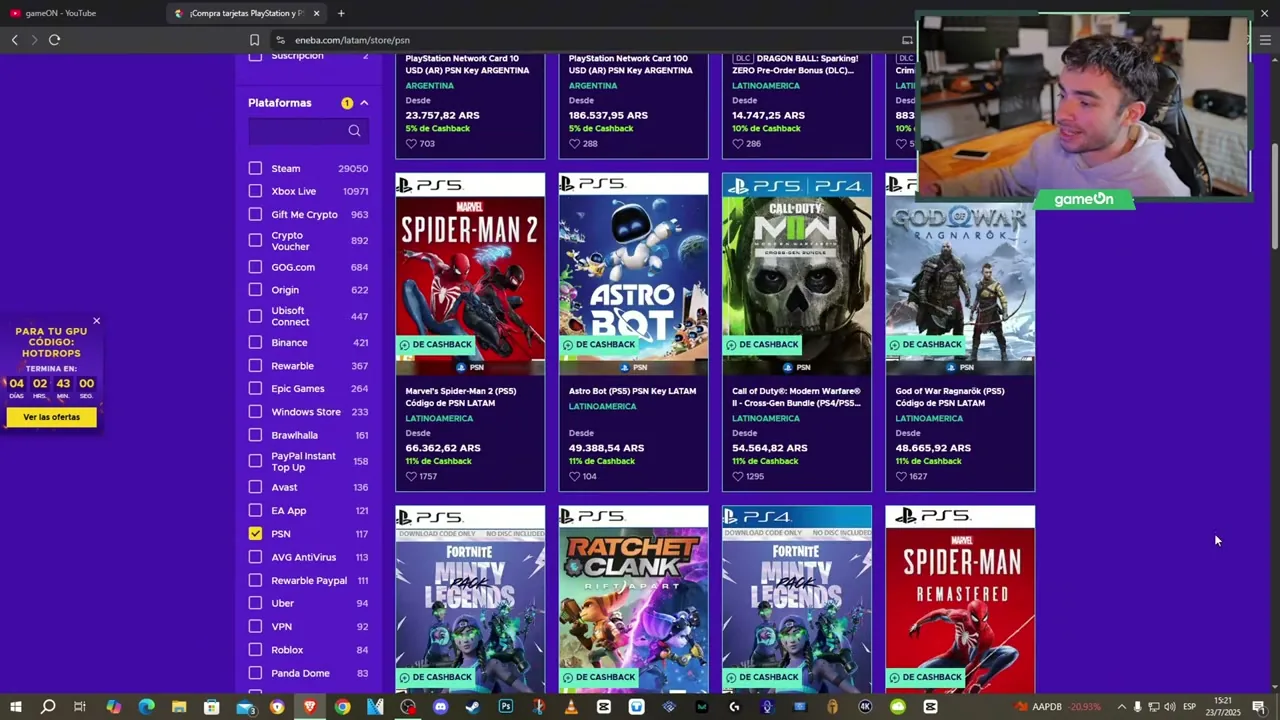Wishlist God of War Ragnarök (heart 1627)
Screen dimensions: 1280x720
pyautogui.click(x=901, y=476)
